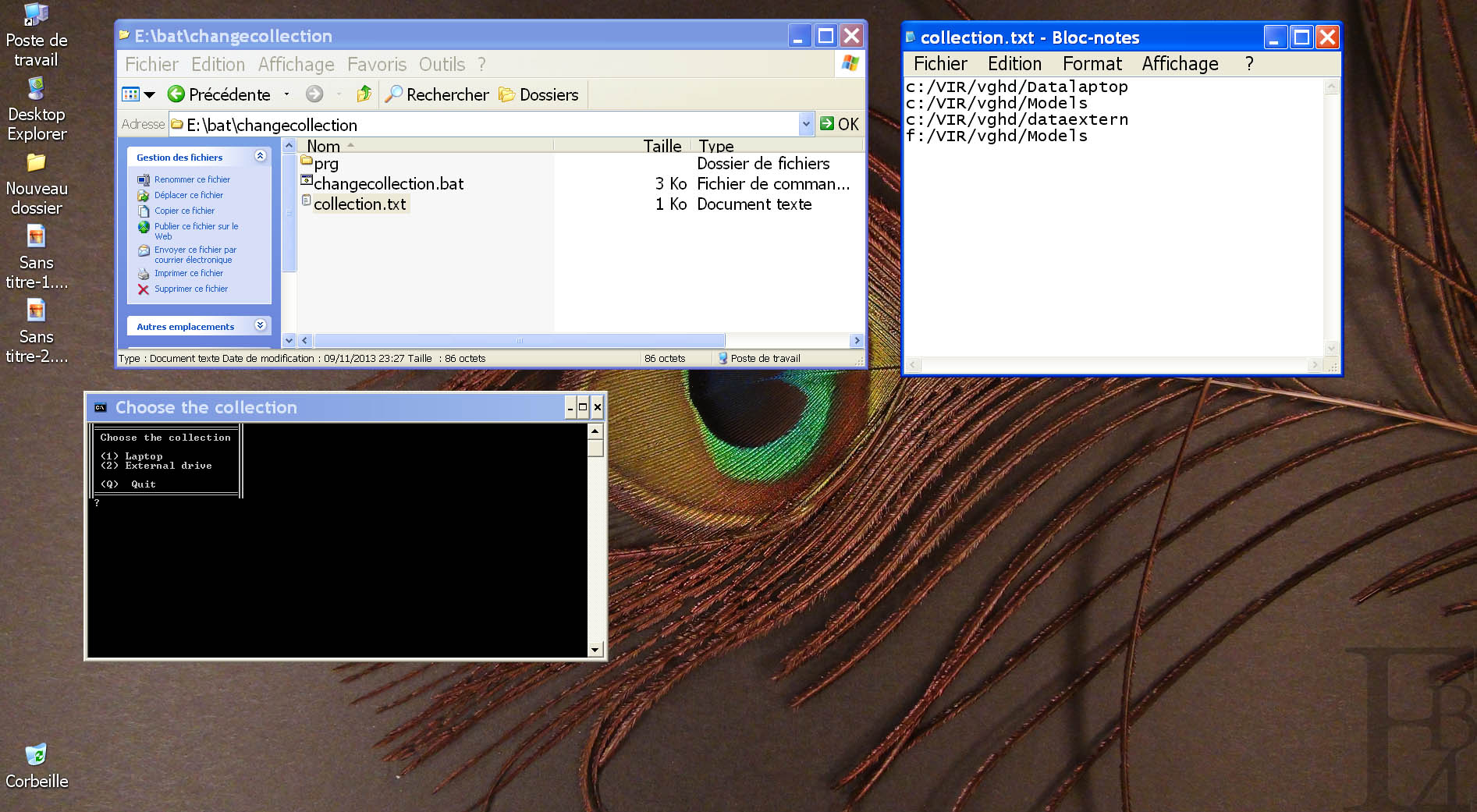Maximize the Choose the collection console window
This screenshot has width=1477, height=812.
click(x=583, y=407)
